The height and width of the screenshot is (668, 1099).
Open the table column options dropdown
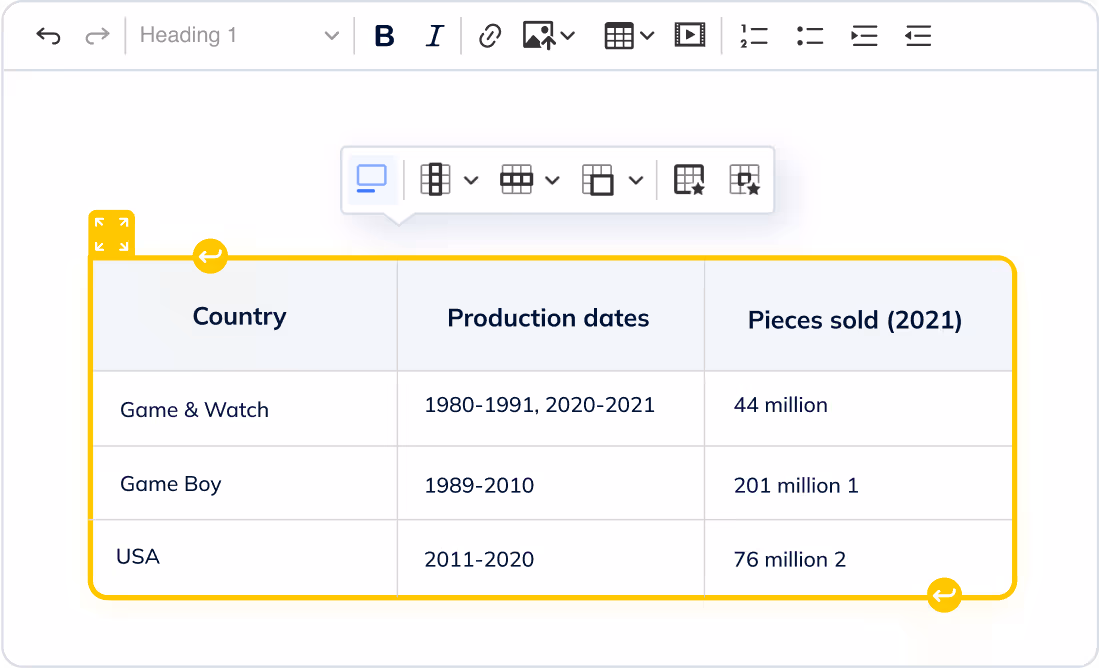(x=449, y=180)
